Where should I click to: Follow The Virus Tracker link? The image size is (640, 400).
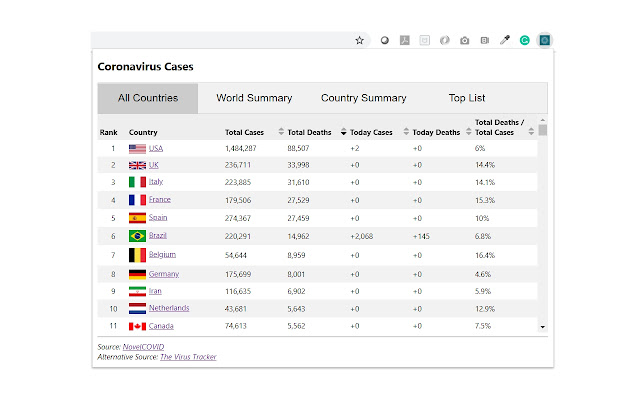(x=189, y=356)
